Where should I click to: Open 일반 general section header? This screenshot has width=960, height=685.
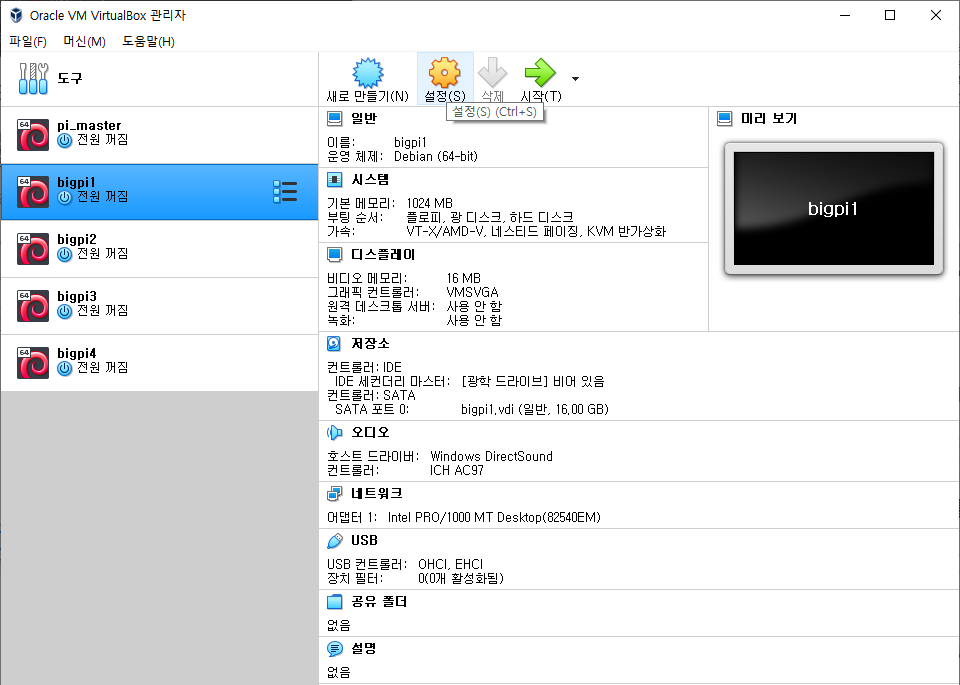click(x=364, y=118)
